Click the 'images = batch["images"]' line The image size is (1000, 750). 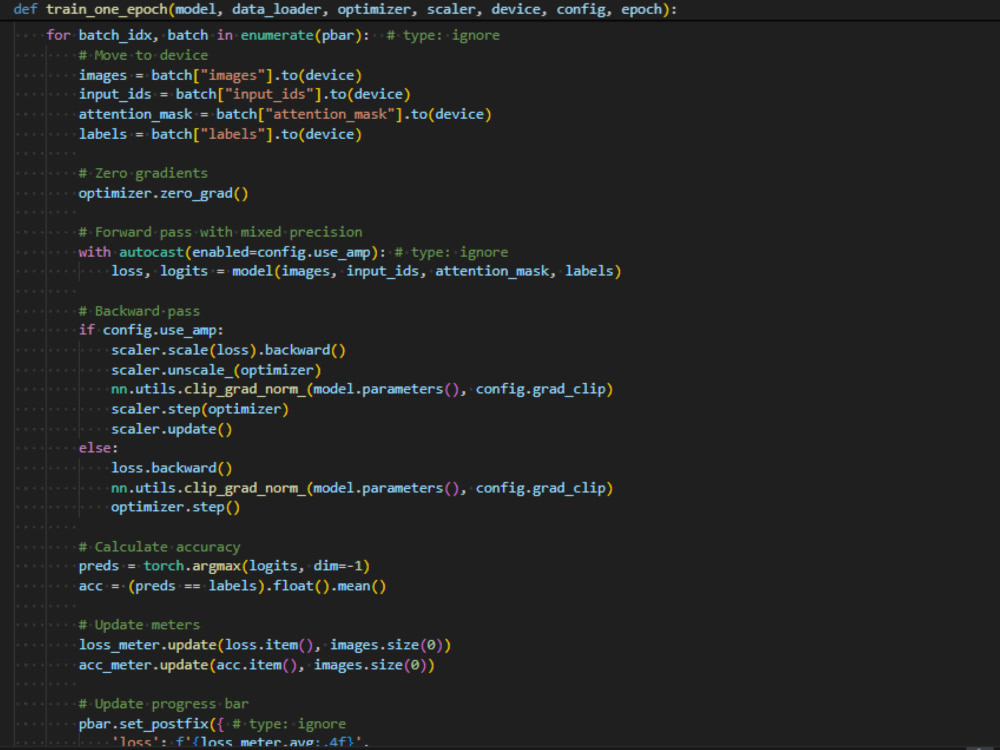point(220,75)
